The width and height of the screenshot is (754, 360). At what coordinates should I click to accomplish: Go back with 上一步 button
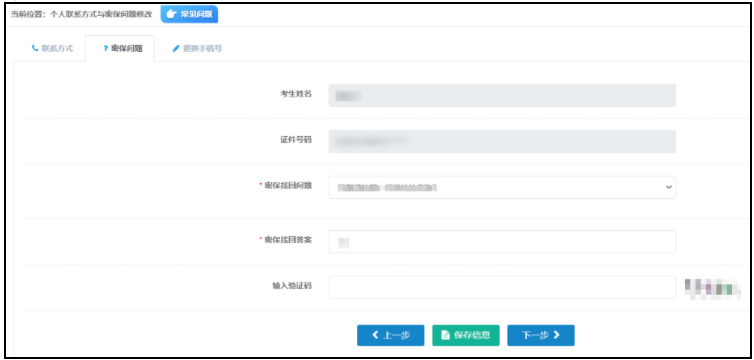[x=390, y=335]
